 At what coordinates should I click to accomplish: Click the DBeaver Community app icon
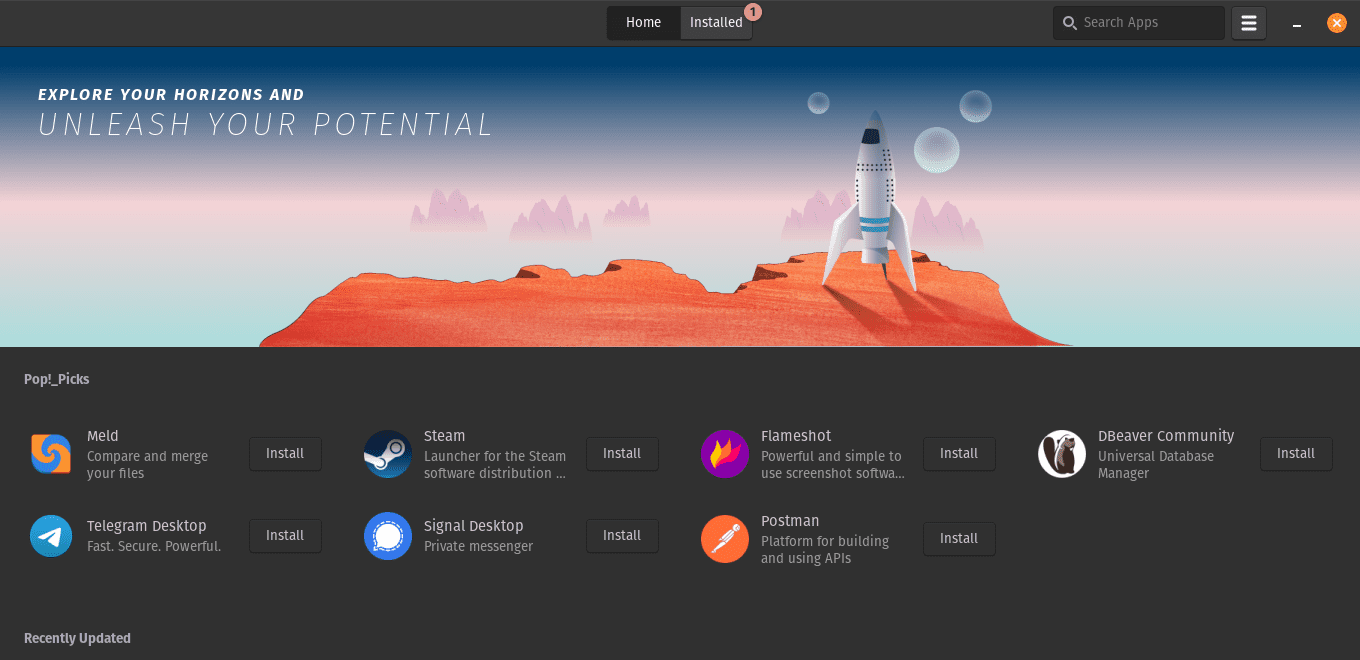click(x=1062, y=454)
